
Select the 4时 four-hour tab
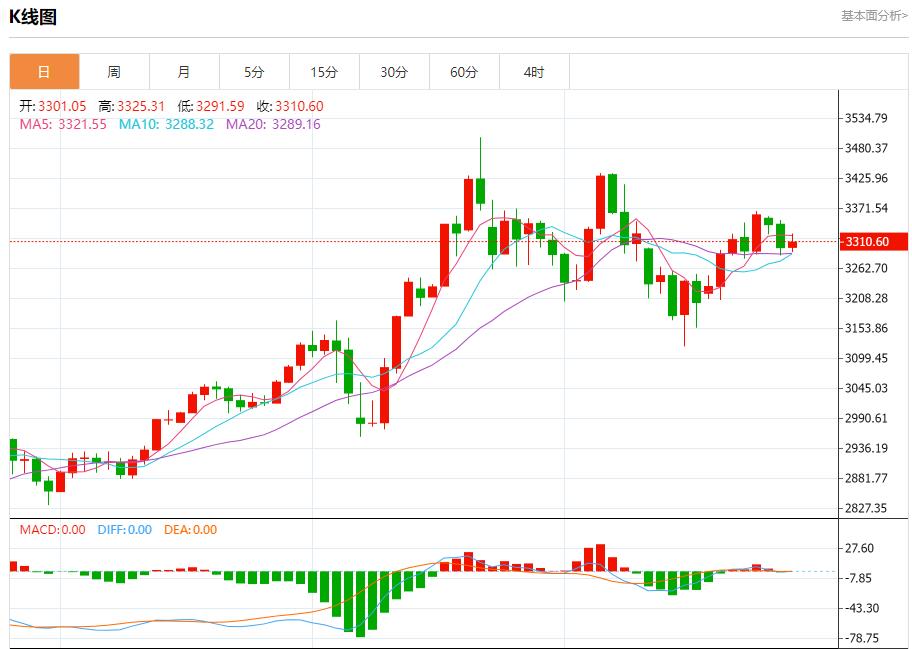pyautogui.click(x=534, y=72)
